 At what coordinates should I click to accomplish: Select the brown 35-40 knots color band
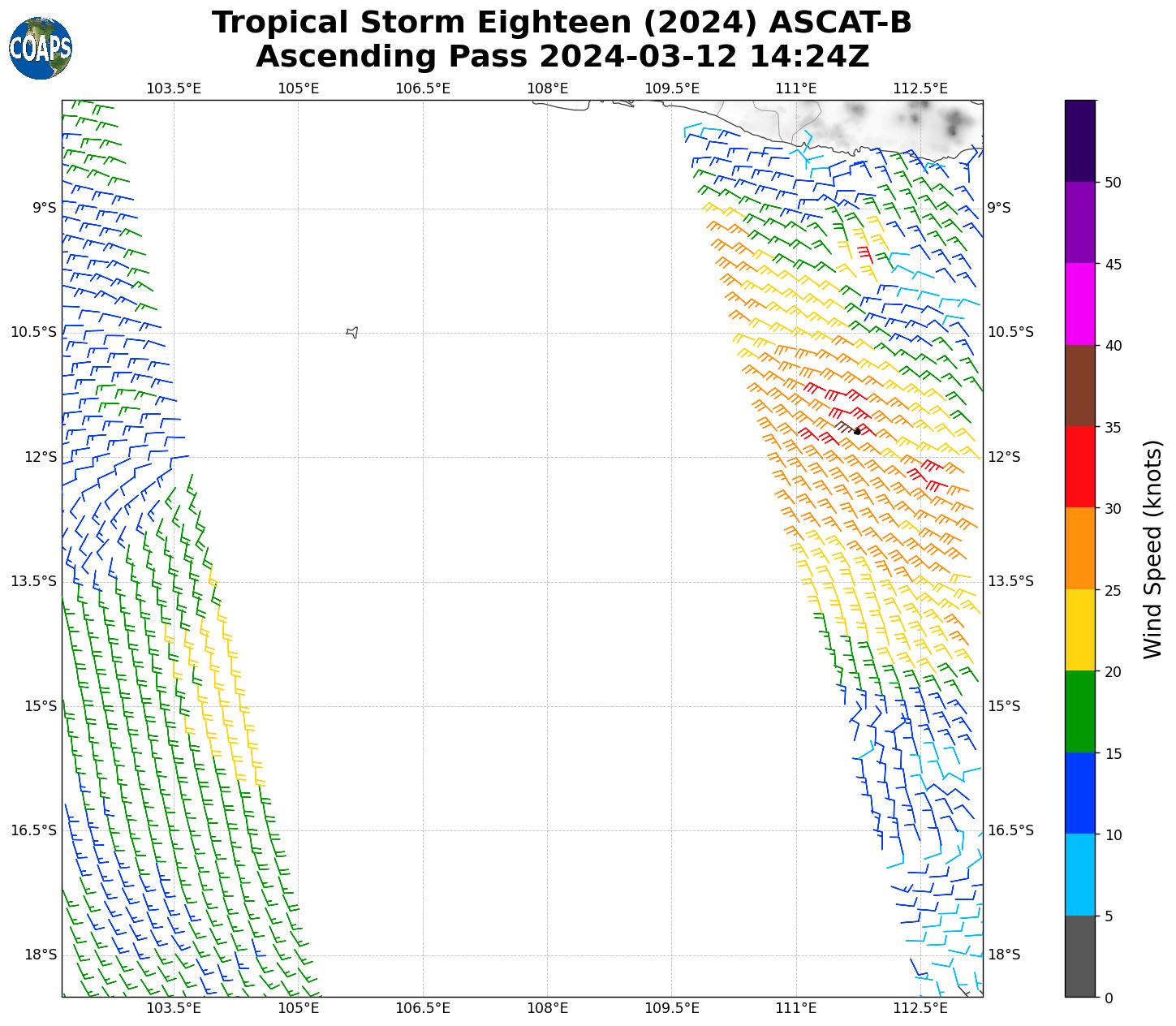point(1079,386)
